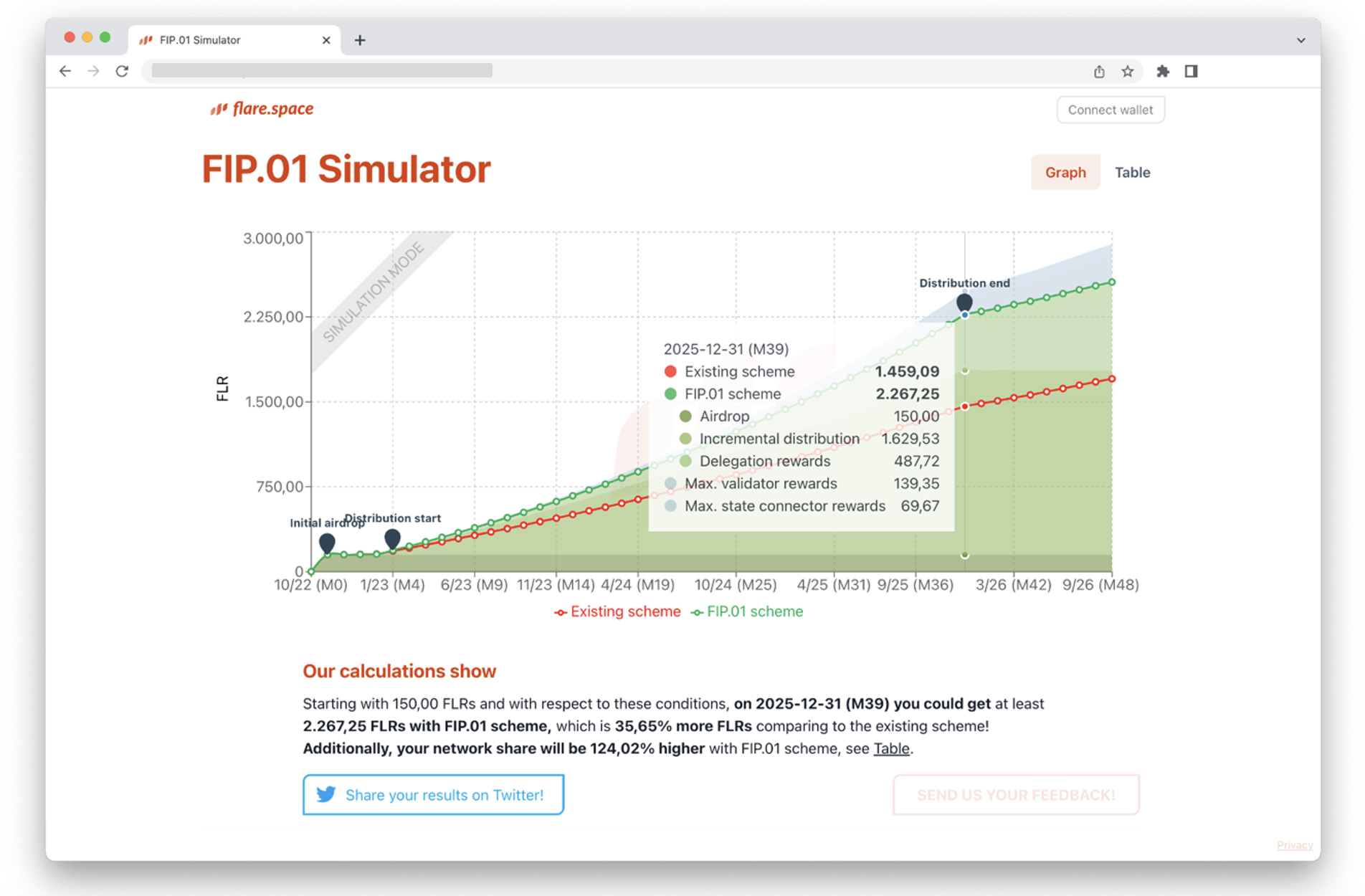
Task: Click the flare.space logo
Action: click(x=262, y=109)
